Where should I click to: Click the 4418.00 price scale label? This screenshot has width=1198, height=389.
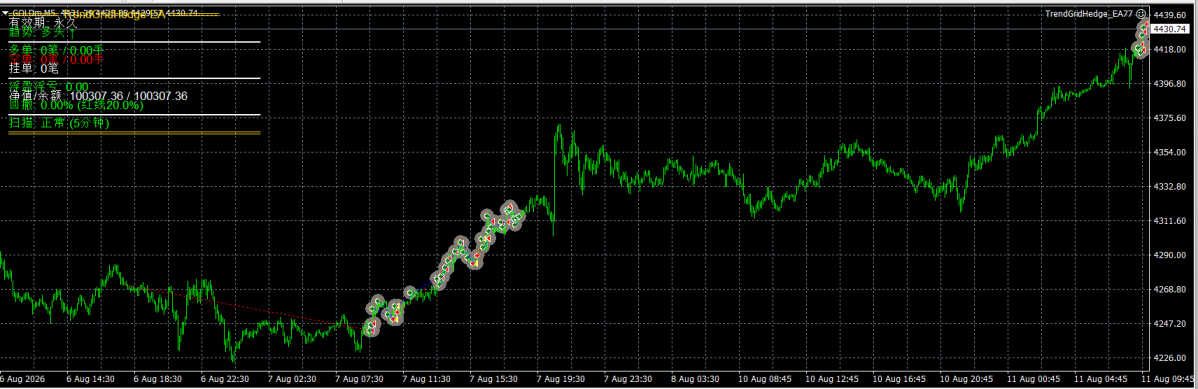(x=1169, y=49)
